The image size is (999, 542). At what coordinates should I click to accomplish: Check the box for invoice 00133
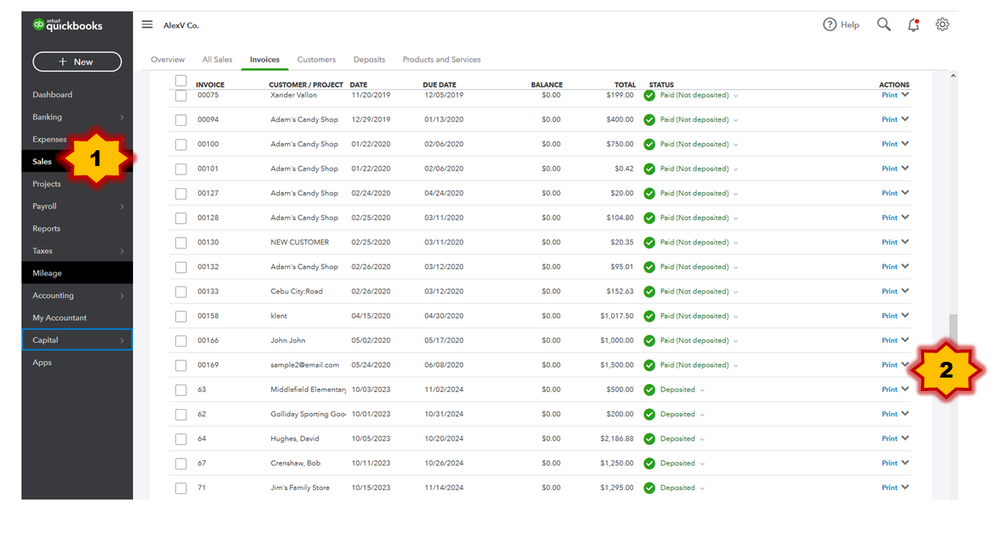(181, 292)
